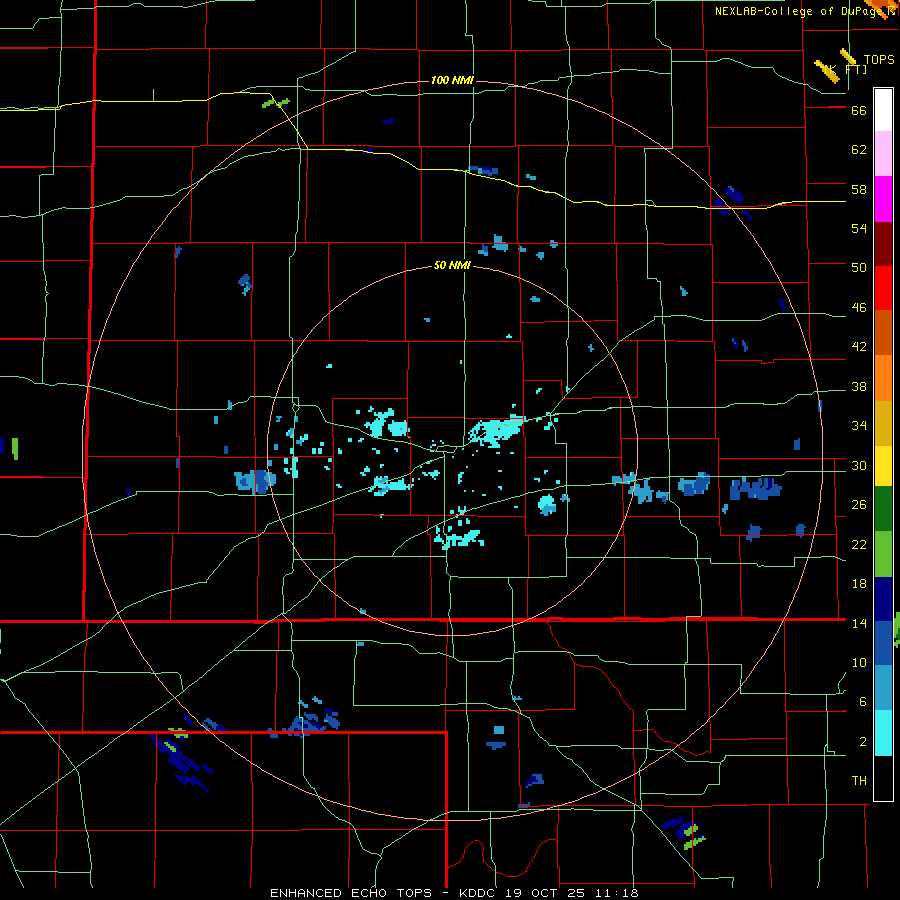Image resolution: width=900 pixels, height=900 pixels.
Task: Click the white swatch in the echo tops legend
Action: (x=883, y=110)
